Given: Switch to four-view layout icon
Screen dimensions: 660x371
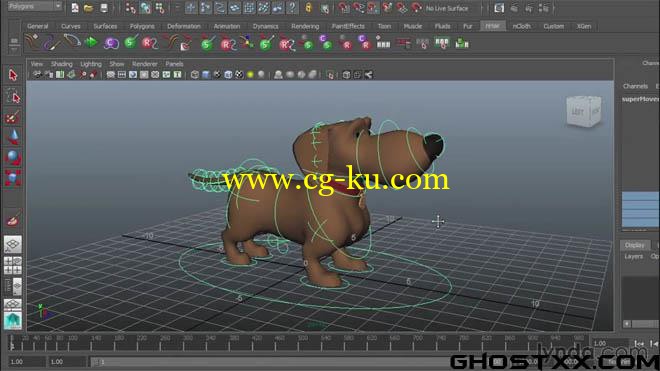Looking at the screenshot, I should tap(13, 265).
